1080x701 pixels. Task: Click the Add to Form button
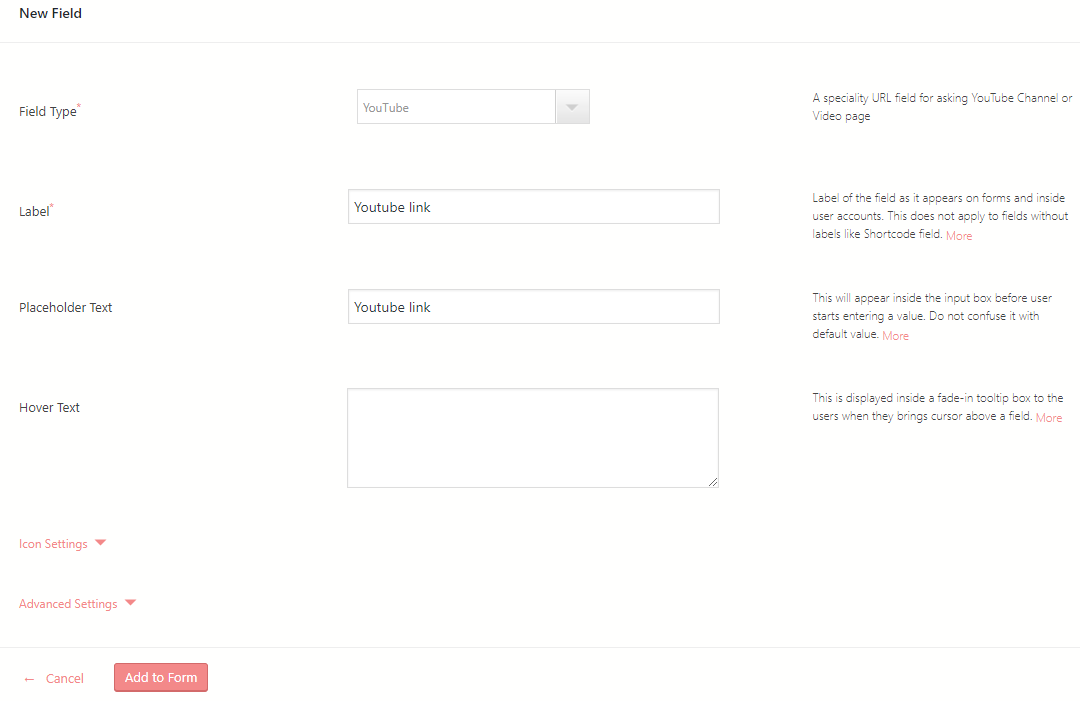pyautogui.click(x=160, y=677)
